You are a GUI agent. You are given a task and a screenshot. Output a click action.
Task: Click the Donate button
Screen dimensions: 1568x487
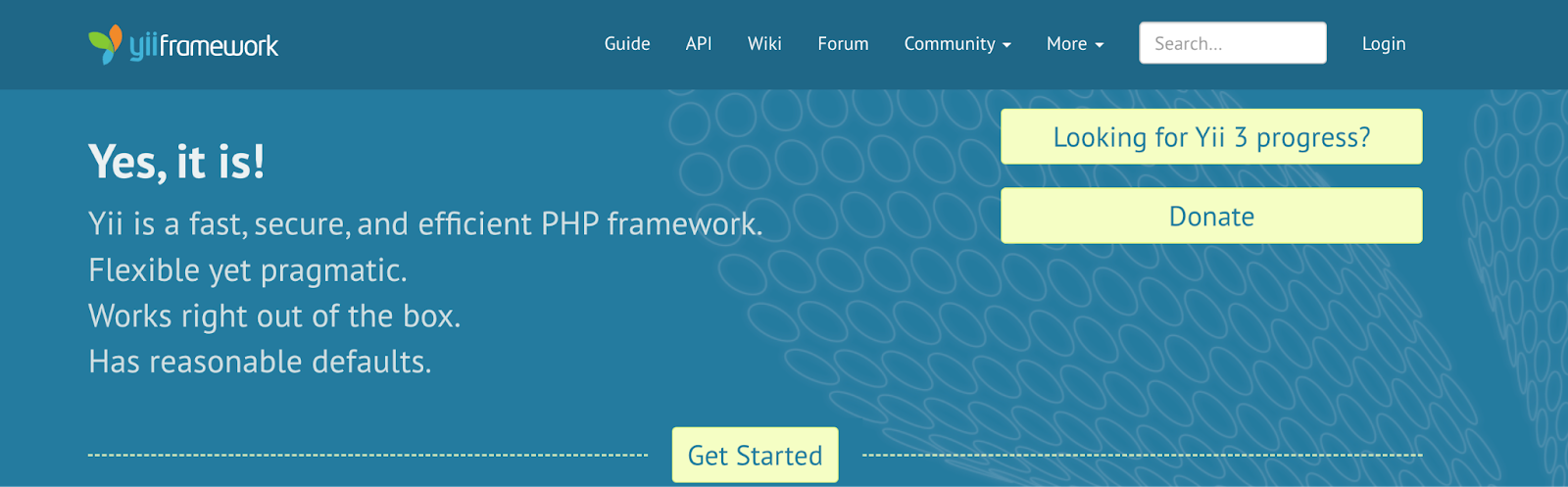[x=1211, y=216]
